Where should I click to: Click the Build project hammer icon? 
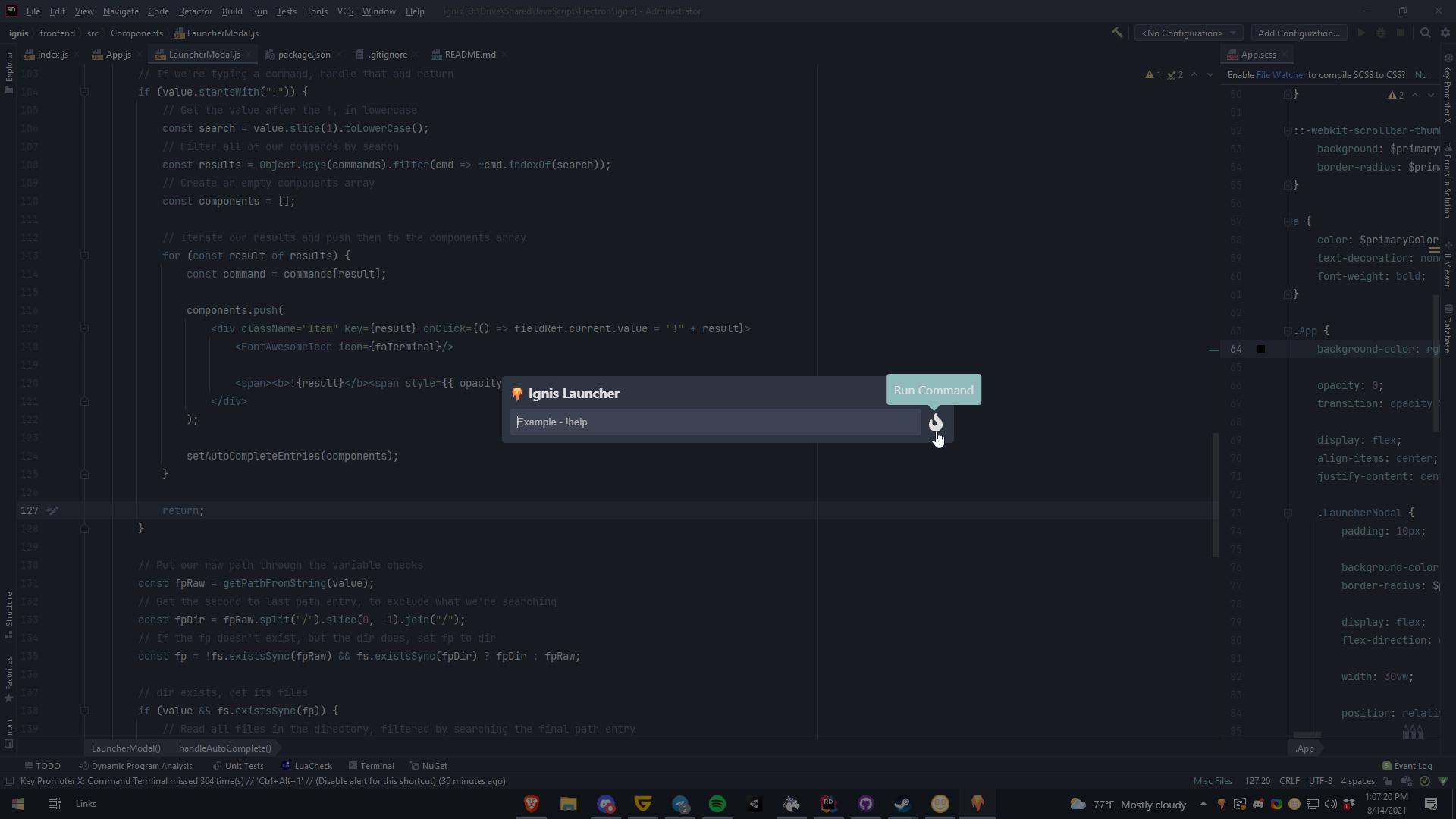click(x=1117, y=33)
